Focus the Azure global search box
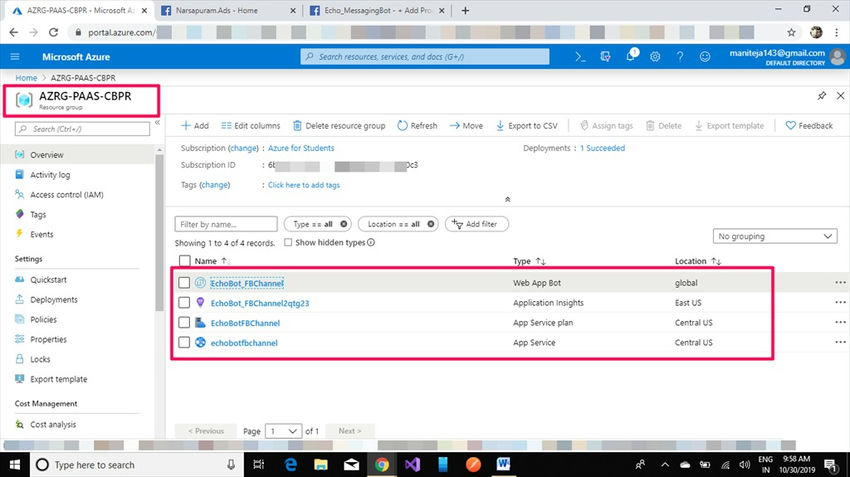 424,56
